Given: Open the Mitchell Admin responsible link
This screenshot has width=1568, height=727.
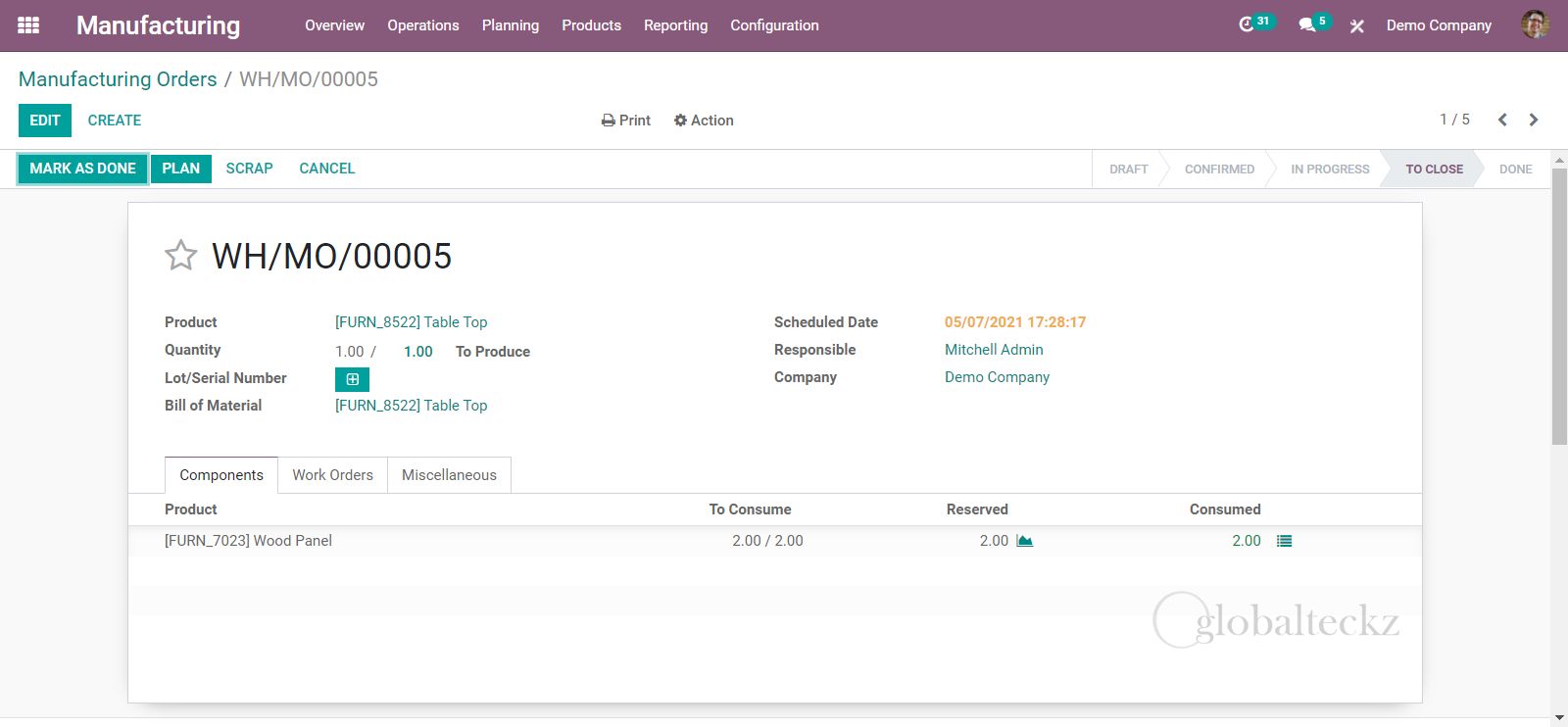Looking at the screenshot, I should (x=994, y=350).
